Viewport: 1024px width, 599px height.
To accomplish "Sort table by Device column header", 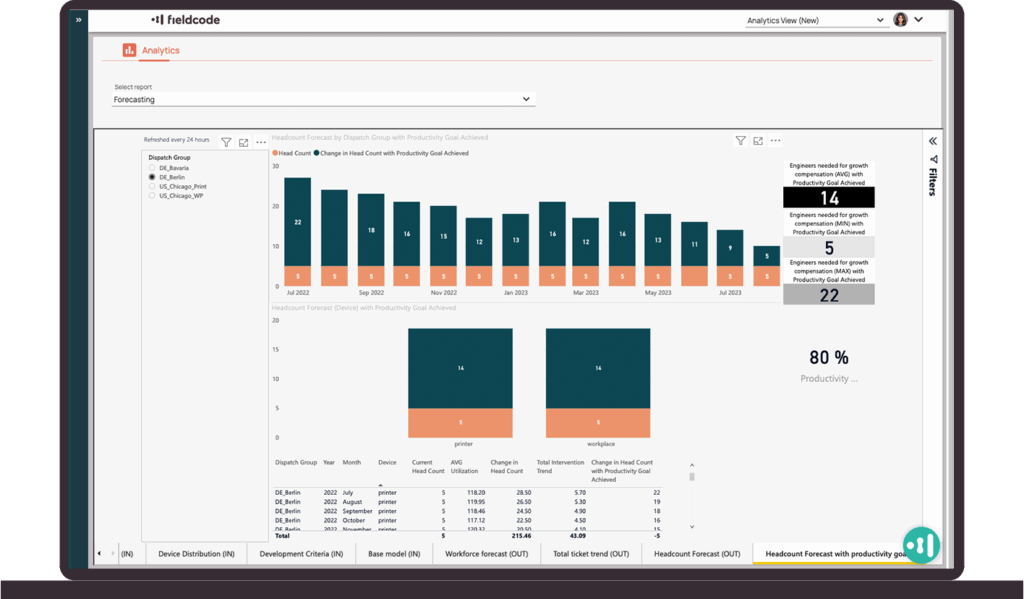I will (x=387, y=463).
